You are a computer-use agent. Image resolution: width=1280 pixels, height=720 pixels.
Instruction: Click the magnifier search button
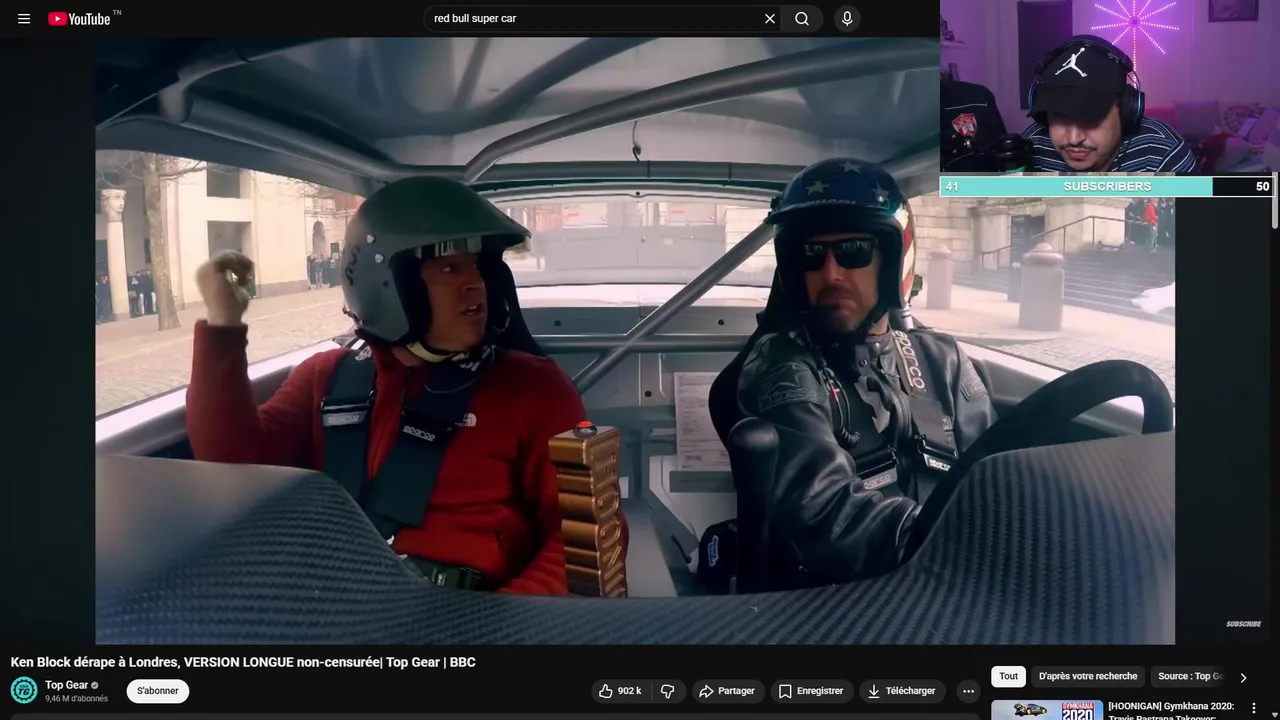click(x=802, y=18)
